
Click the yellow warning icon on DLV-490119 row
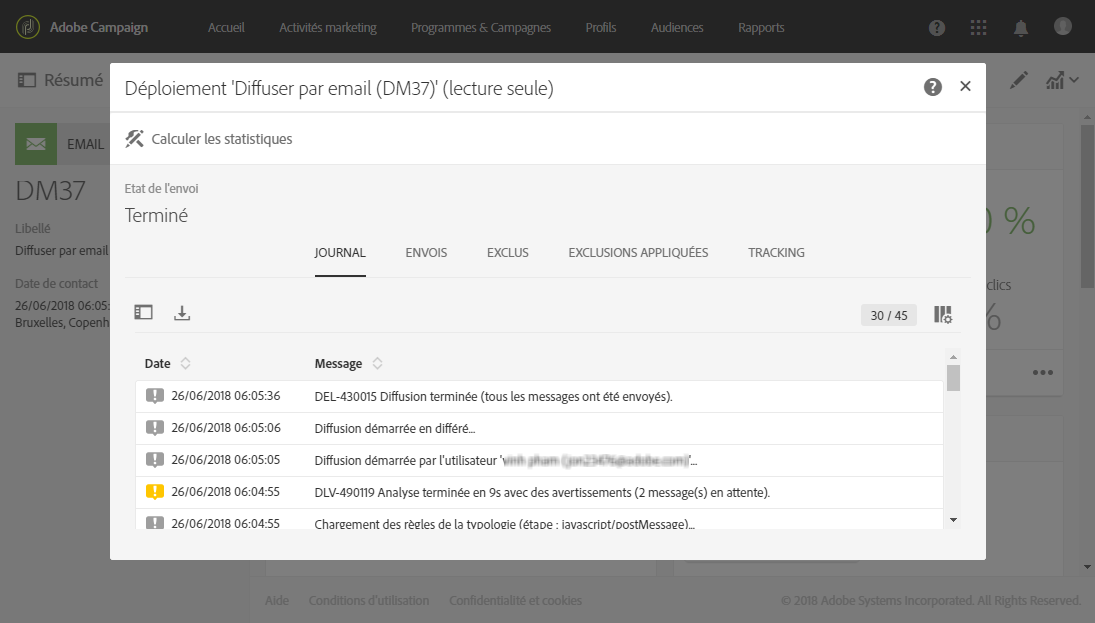tap(154, 492)
